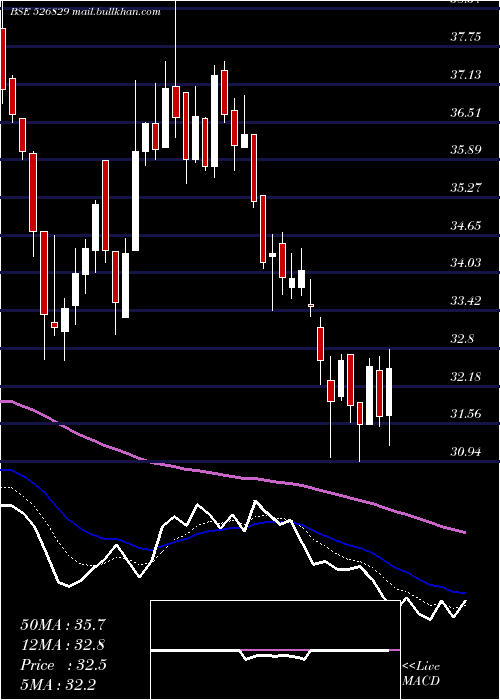This screenshot has height=700, width=500.
Task: Click the 'BSE 526829 mail.bullkhan.com' header text
Action: coord(87,12)
